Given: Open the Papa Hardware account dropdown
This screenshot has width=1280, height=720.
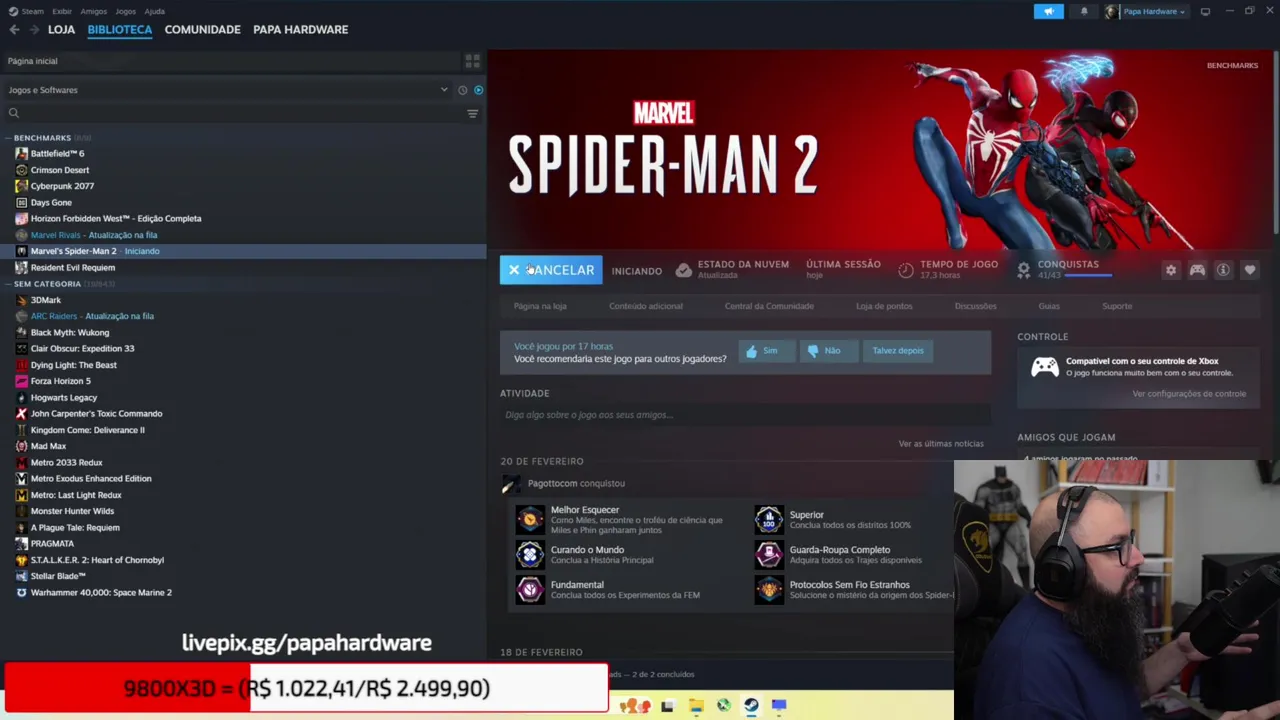Looking at the screenshot, I should pos(1146,11).
